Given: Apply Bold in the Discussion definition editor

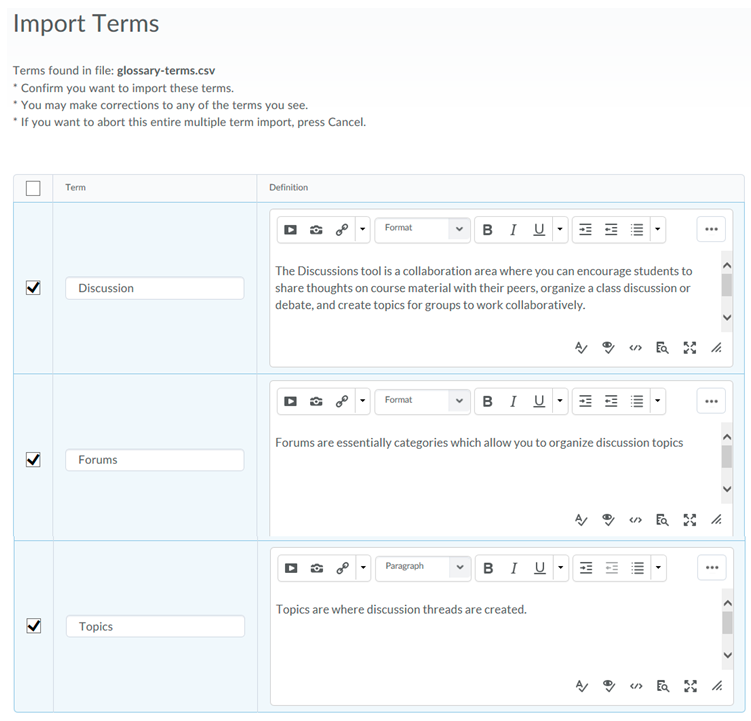Looking at the screenshot, I should (x=487, y=229).
